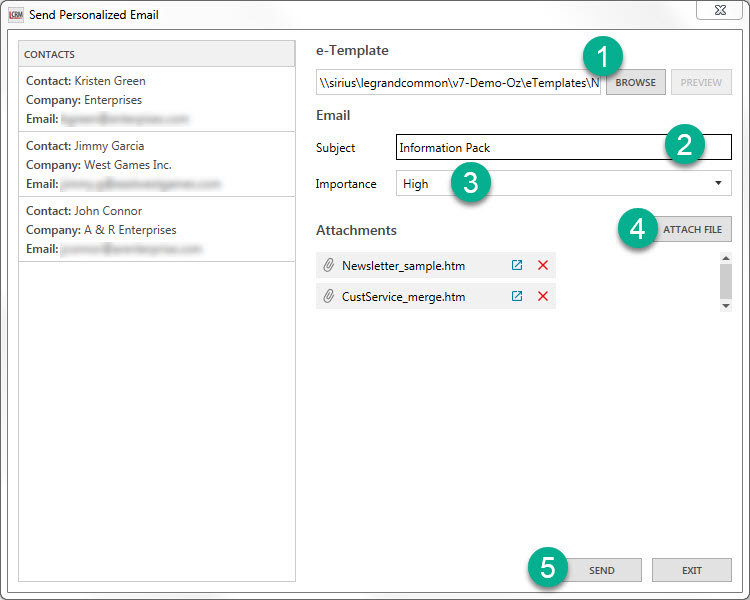The height and width of the screenshot is (600, 750).
Task: Remove the Newsletter_sample.htm attachment with red X
Action: tap(543, 266)
